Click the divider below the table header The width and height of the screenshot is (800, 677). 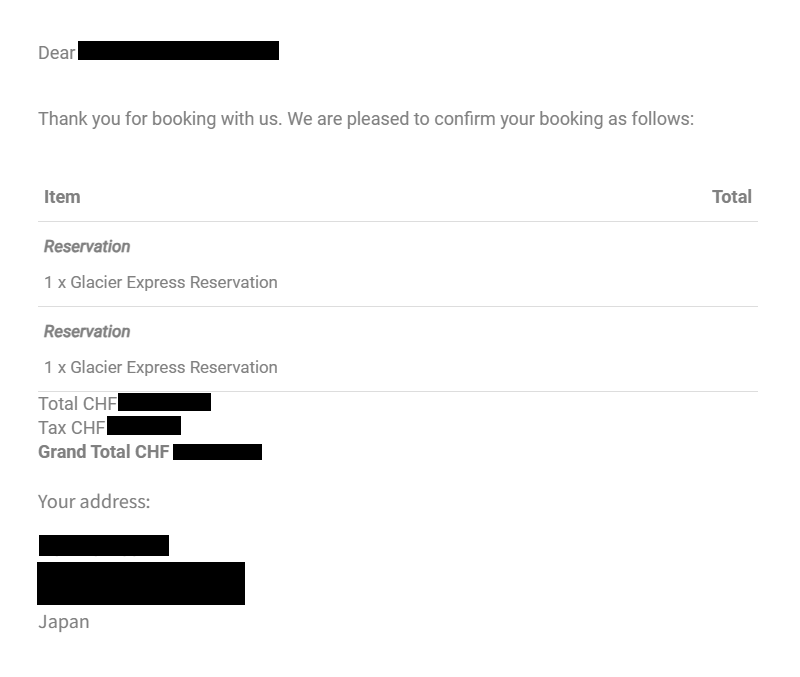pos(398,221)
